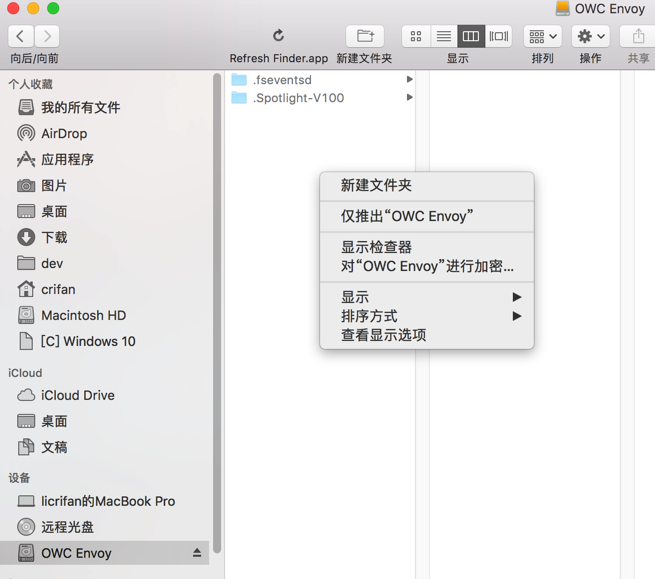Open the 显示 submenu in context menu
This screenshot has width=655, height=579.
tap(427, 297)
